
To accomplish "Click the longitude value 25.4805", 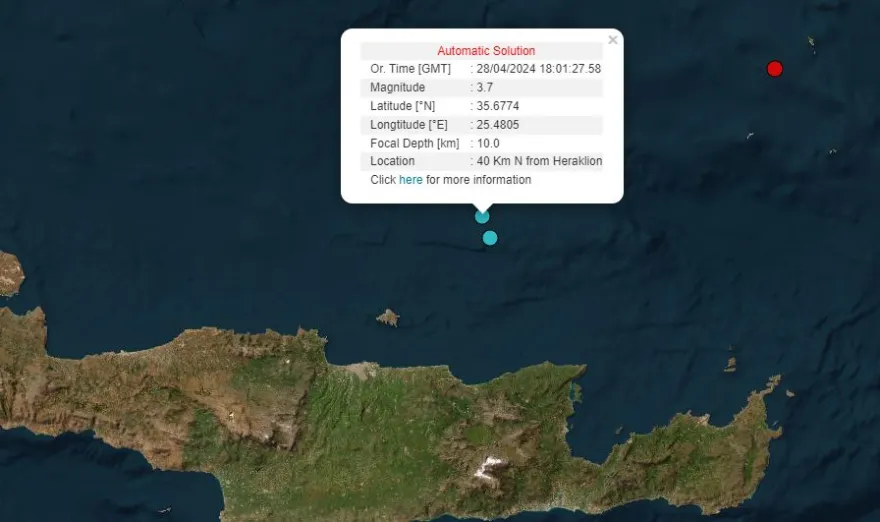I will [x=497, y=125].
